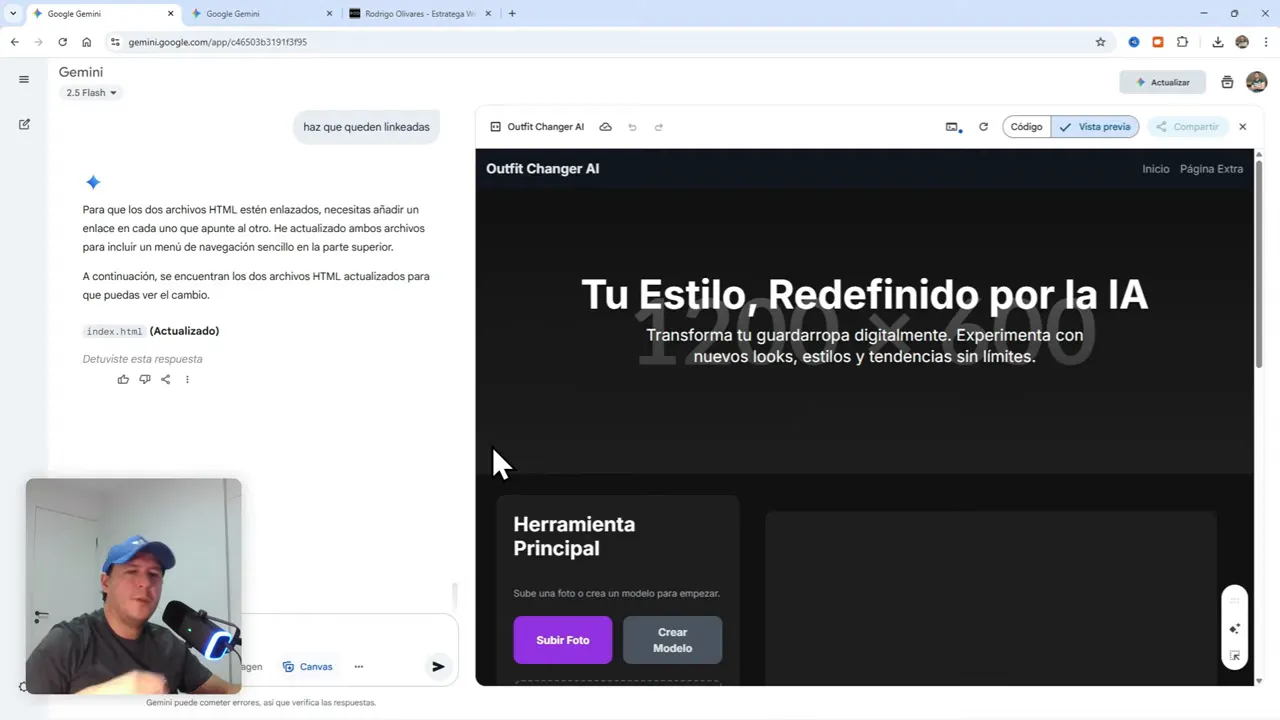Screen dimensions: 1280x720
Task: Click the redo arrow in the canvas toolbar
Action: click(658, 127)
